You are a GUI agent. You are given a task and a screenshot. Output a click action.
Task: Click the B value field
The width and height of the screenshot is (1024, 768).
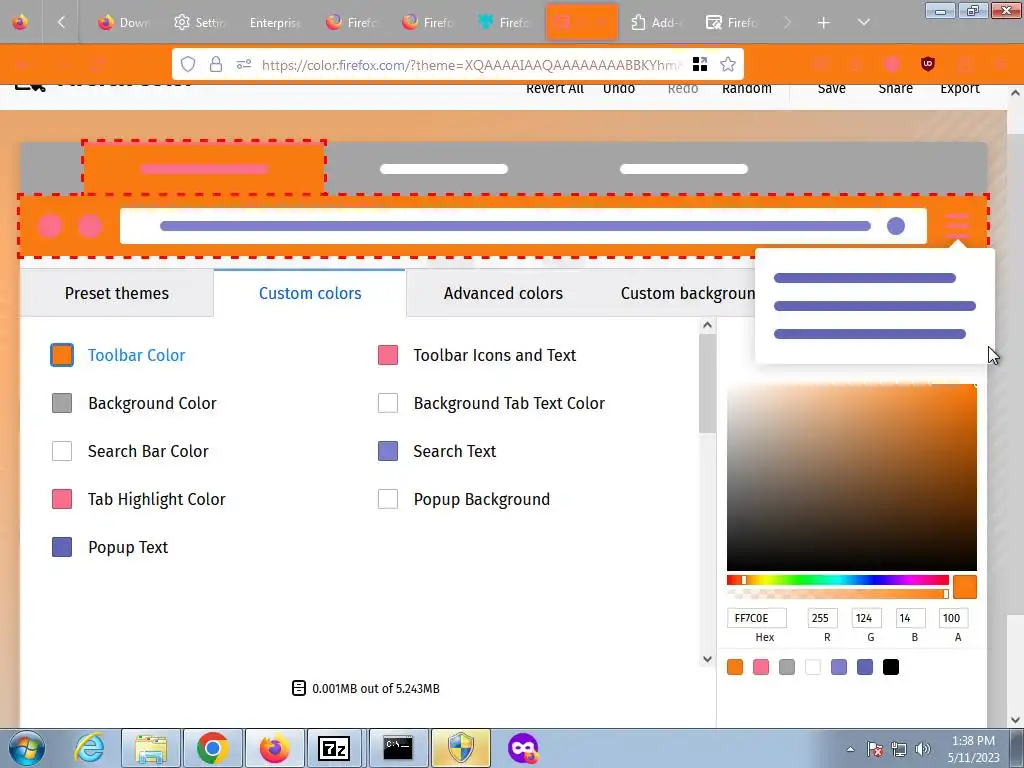tap(910, 618)
